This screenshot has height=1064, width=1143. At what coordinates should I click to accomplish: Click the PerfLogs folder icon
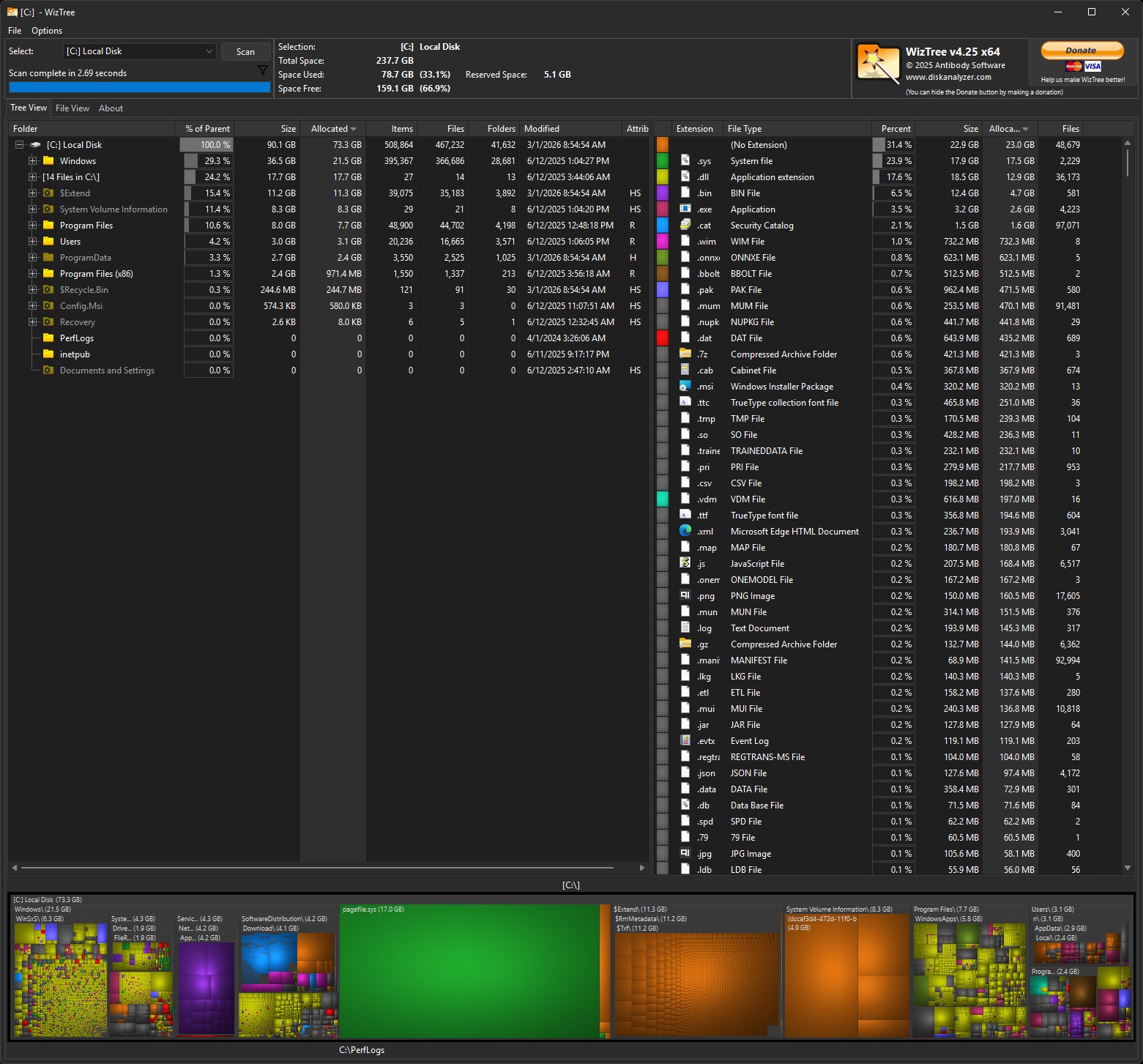(49, 338)
